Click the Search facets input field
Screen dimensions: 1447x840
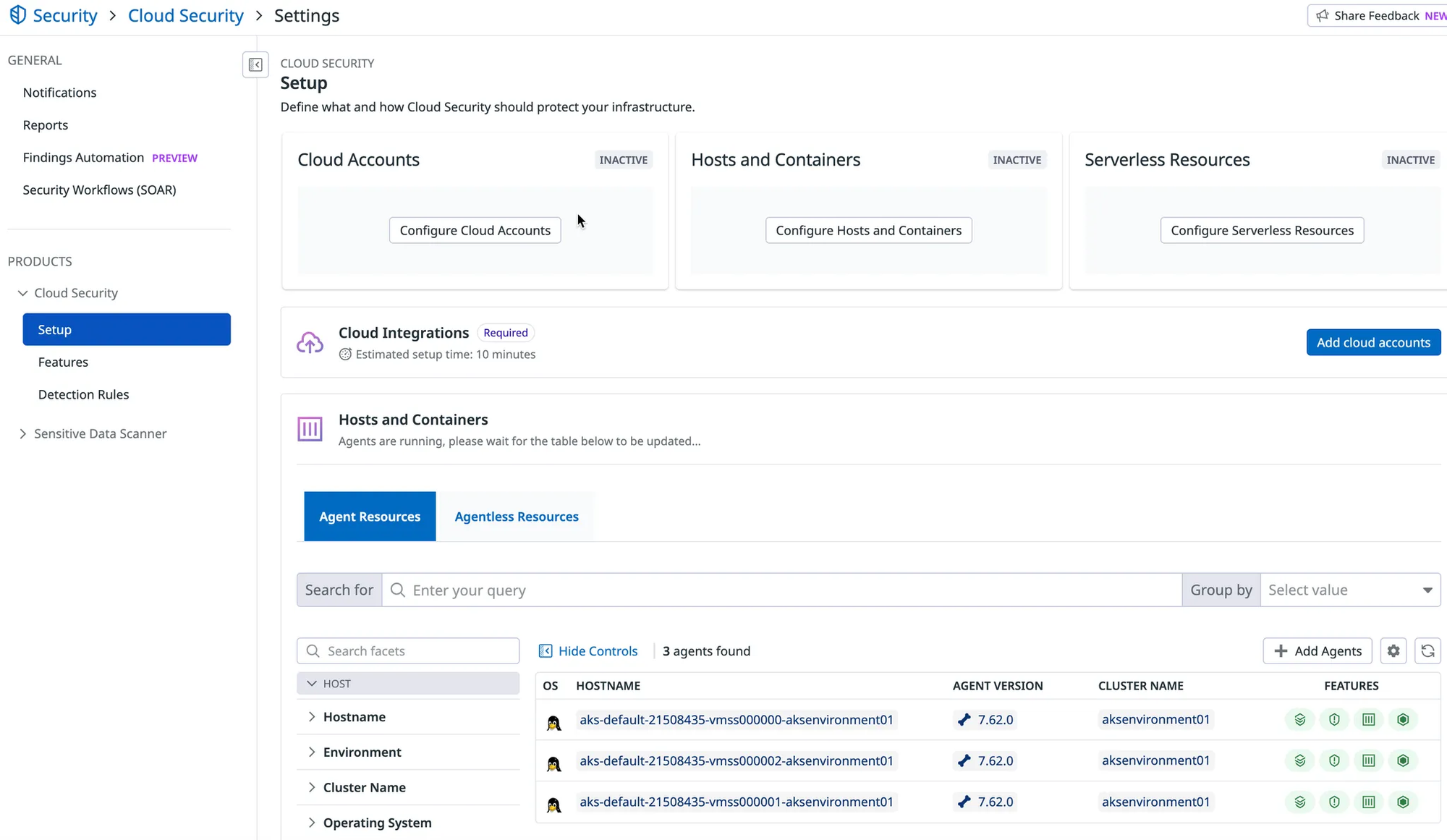tap(408, 651)
